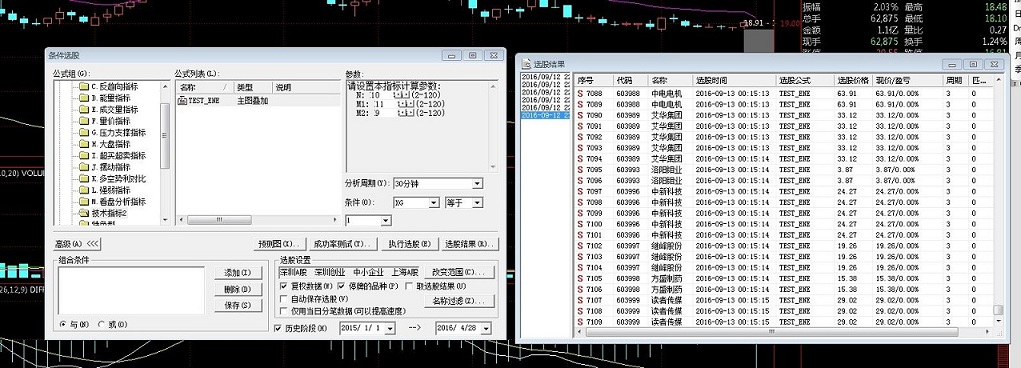Toggle the 停牌的品种 checkbox
The height and width of the screenshot is (368, 1021).
(x=342, y=286)
